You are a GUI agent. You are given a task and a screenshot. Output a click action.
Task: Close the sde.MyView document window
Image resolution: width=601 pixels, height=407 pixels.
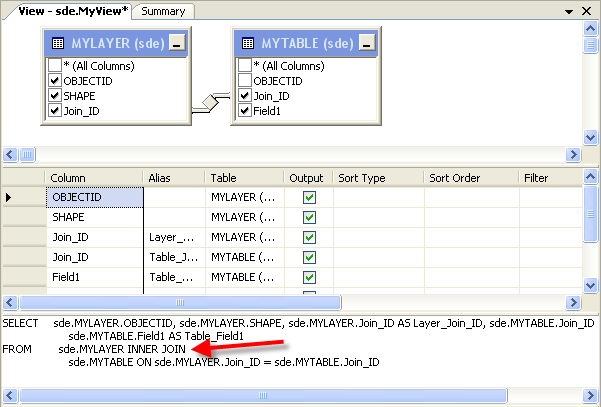click(x=586, y=11)
